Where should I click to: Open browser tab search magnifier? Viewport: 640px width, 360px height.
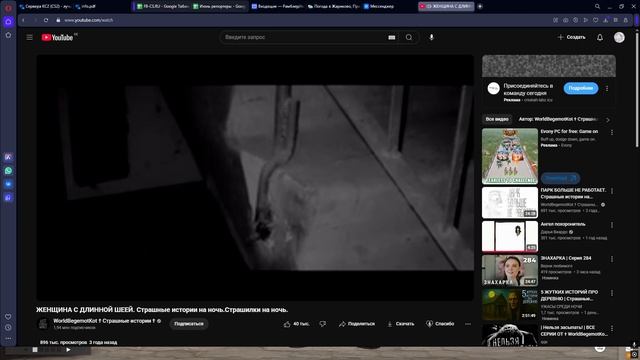pos(597,7)
